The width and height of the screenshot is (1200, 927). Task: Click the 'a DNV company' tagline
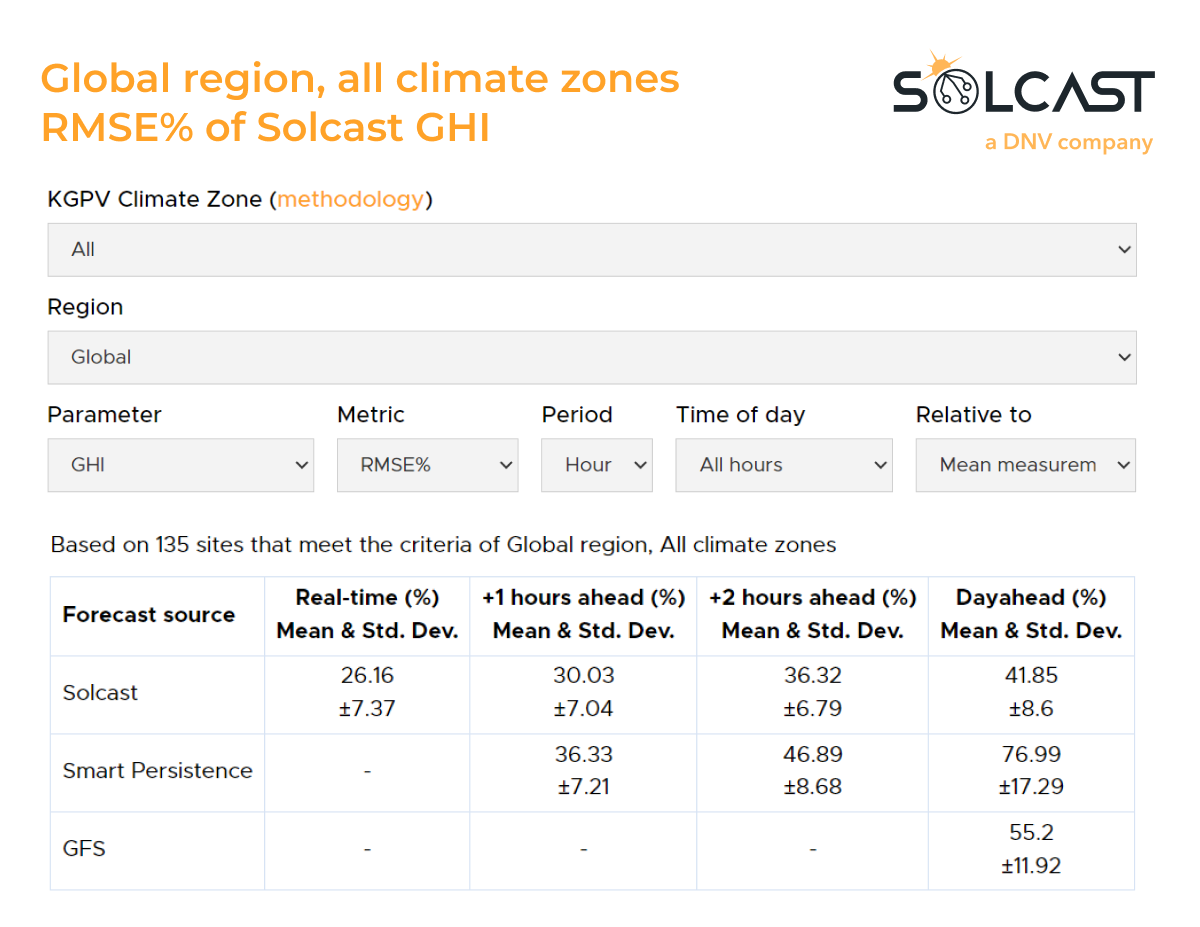(x=1068, y=143)
